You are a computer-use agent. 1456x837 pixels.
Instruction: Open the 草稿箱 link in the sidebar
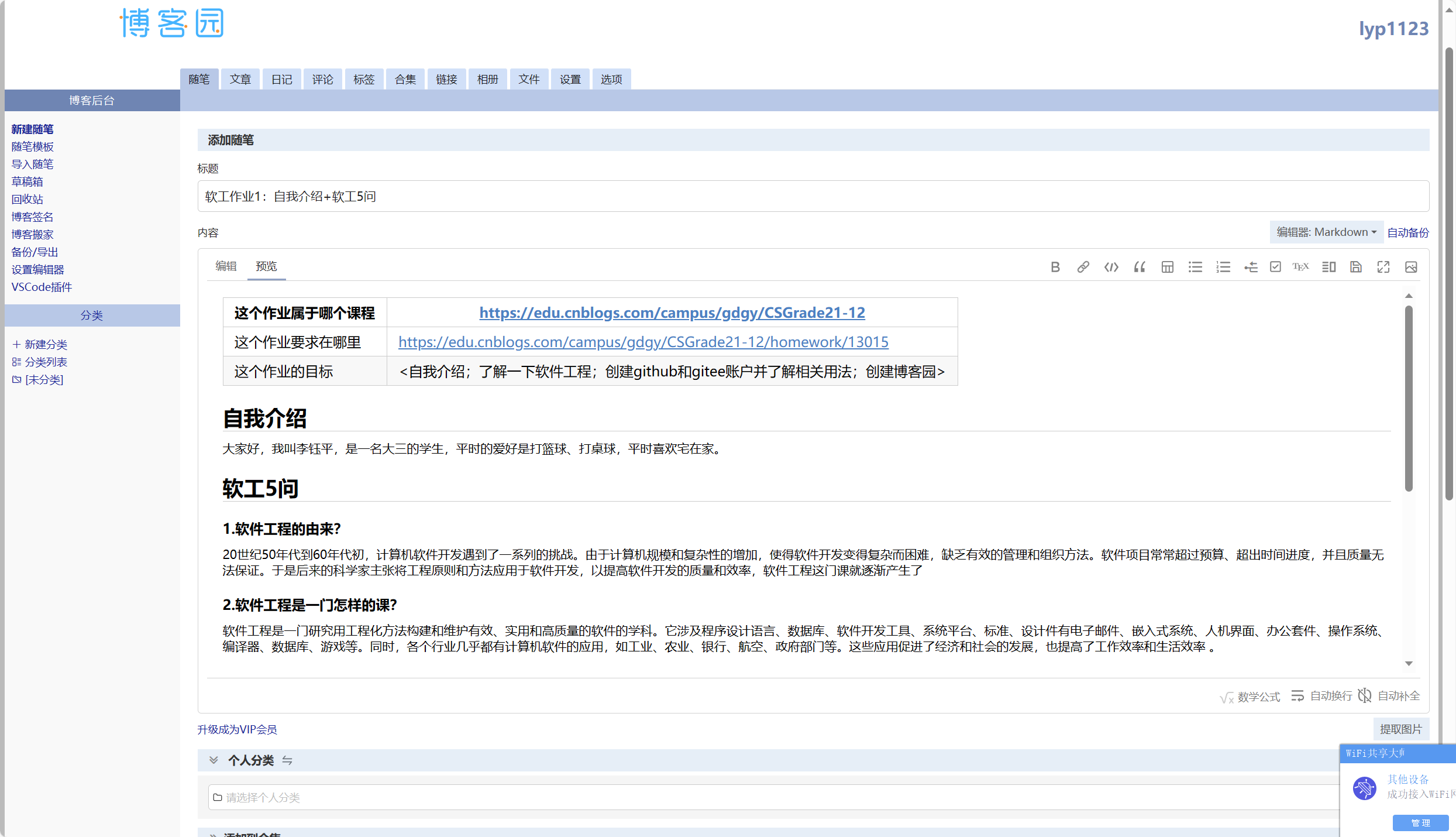click(x=27, y=181)
